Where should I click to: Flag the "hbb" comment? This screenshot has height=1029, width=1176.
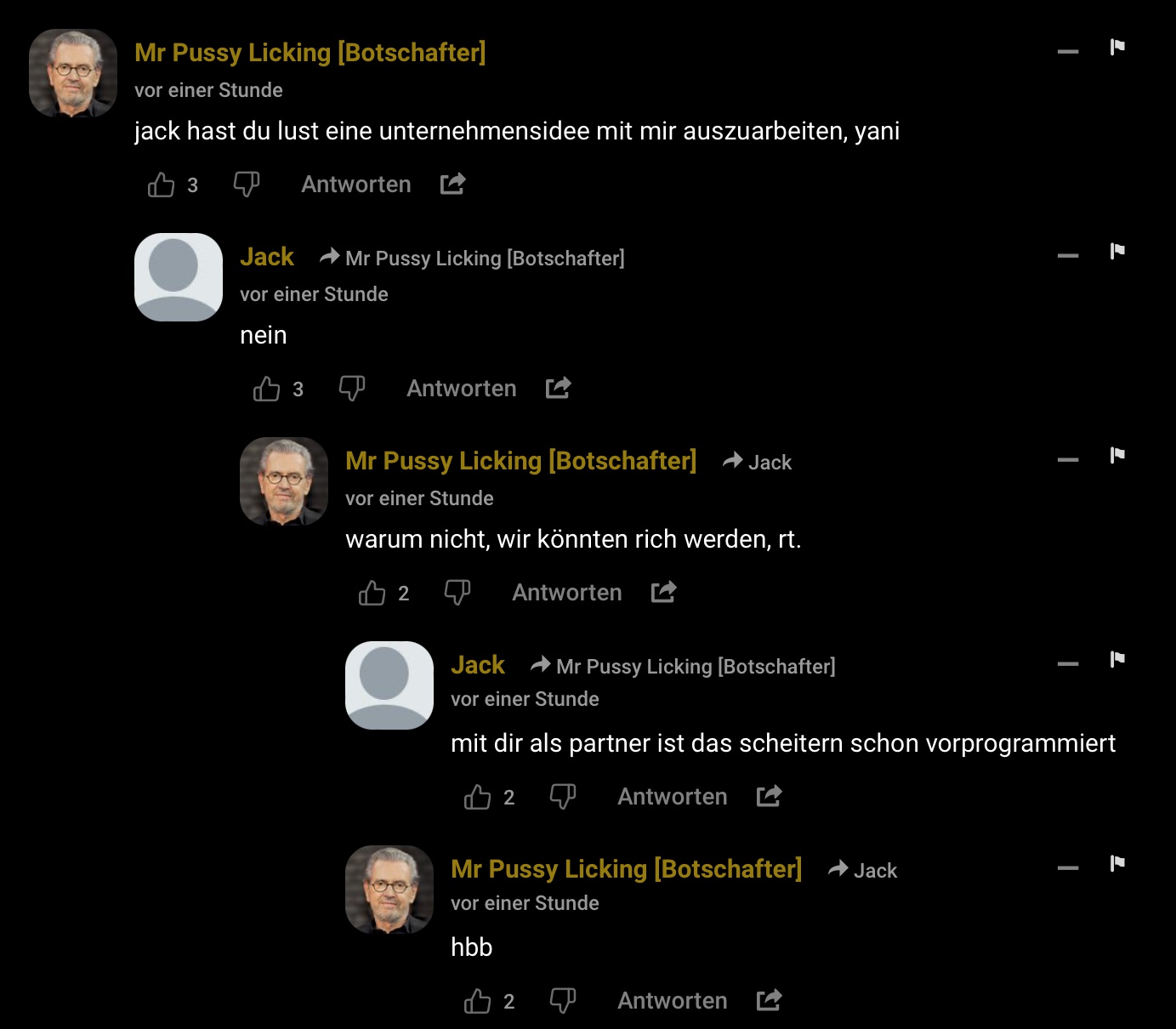click(x=1117, y=864)
